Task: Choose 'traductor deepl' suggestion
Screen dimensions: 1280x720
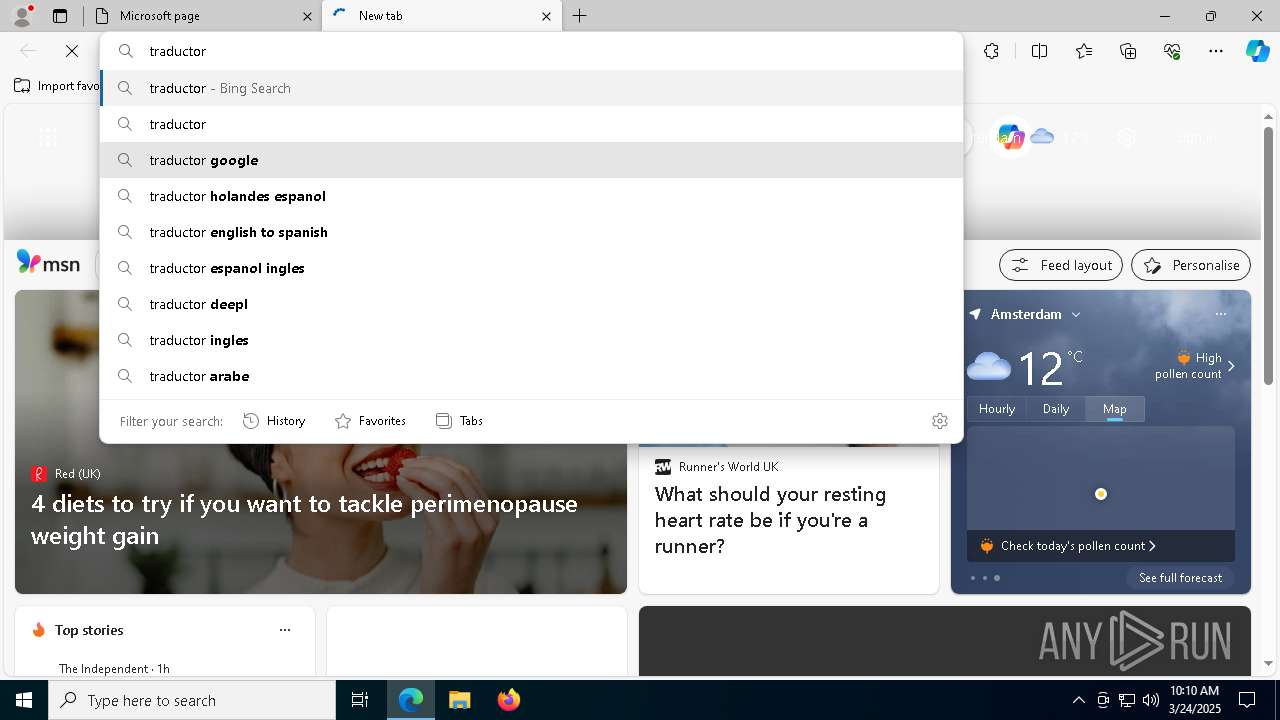Action: pyautogui.click(x=532, y=304)
